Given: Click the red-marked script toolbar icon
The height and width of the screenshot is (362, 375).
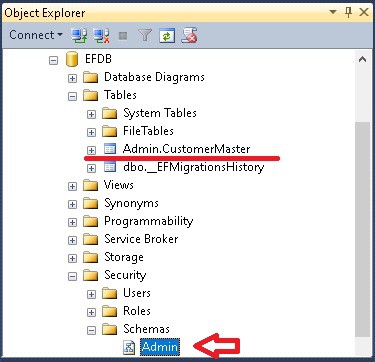Looking at the screenshot, I should click(189, 35).
